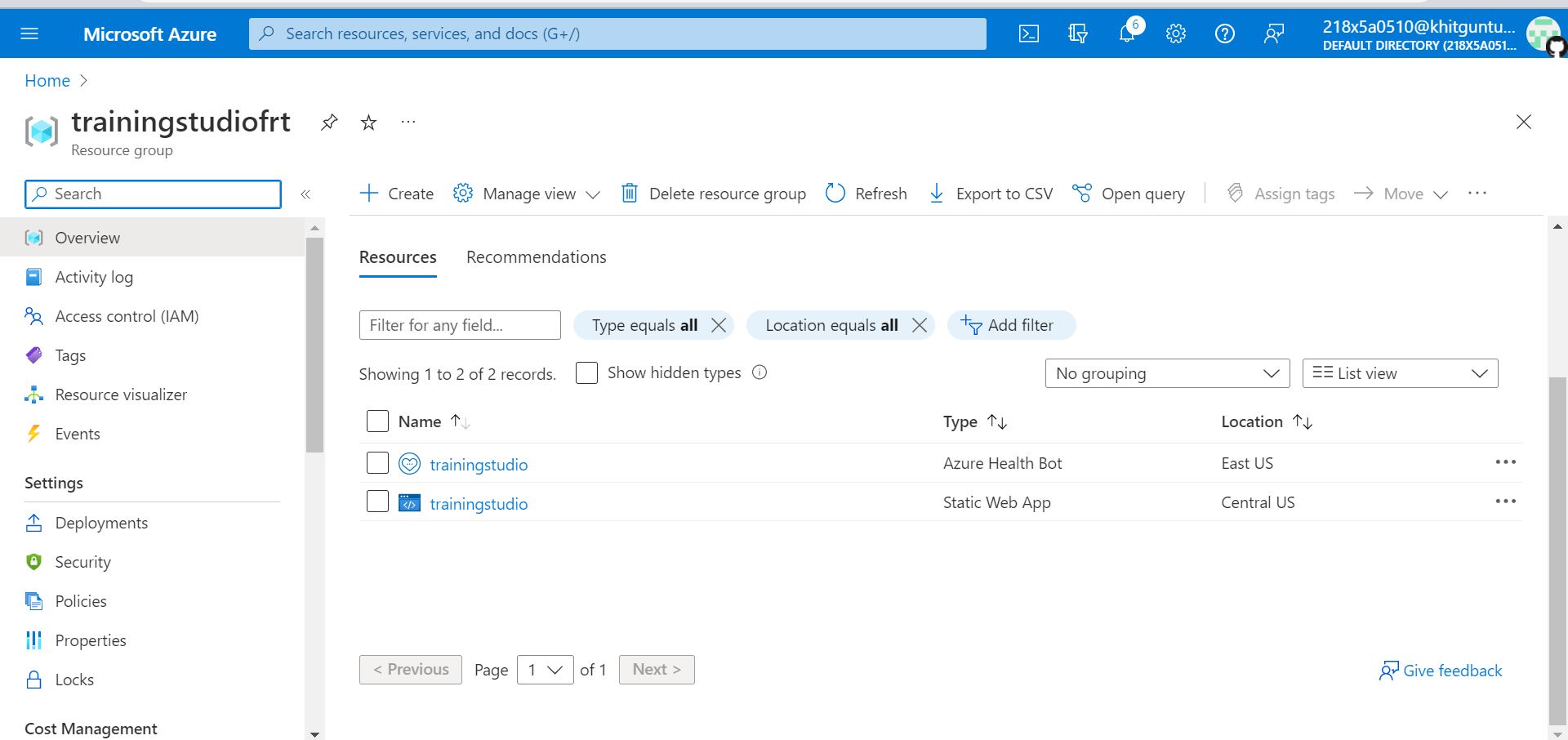1568x740 pixels.
Task: Open the Manage view dropdown
Action: 527,194
